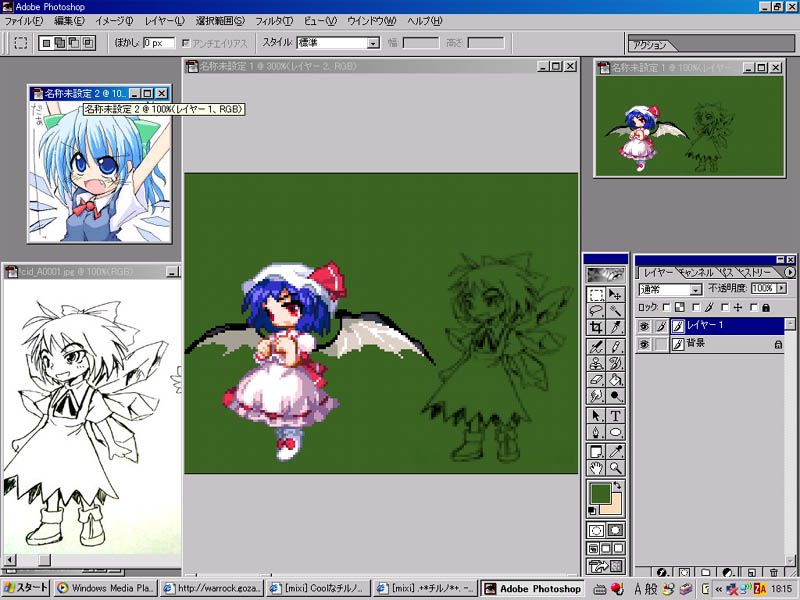The image size is (800, 600).
Task: Select the Eyedropper tool
Action: tap(615, 452)
